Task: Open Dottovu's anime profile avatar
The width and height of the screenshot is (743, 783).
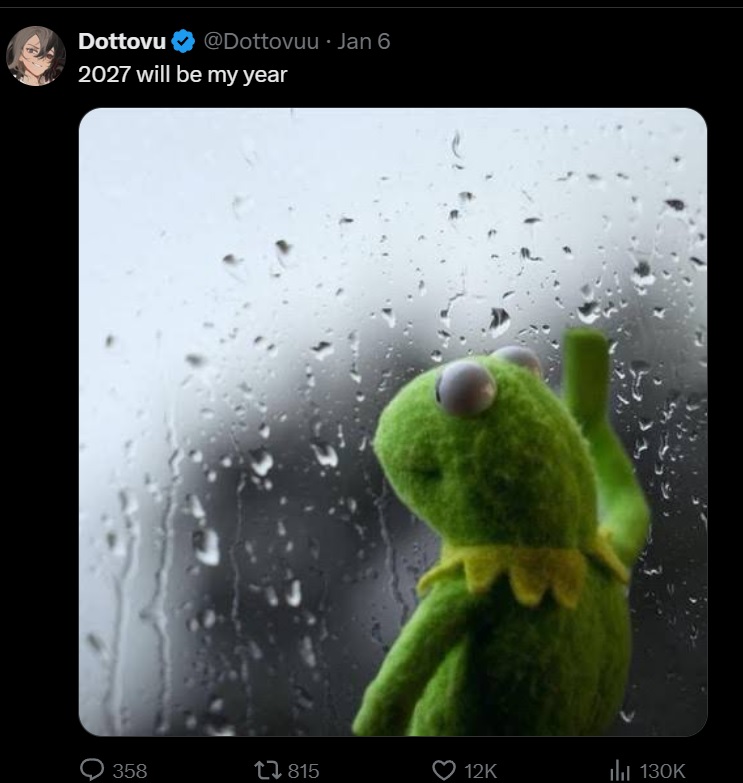Action: 36,56
